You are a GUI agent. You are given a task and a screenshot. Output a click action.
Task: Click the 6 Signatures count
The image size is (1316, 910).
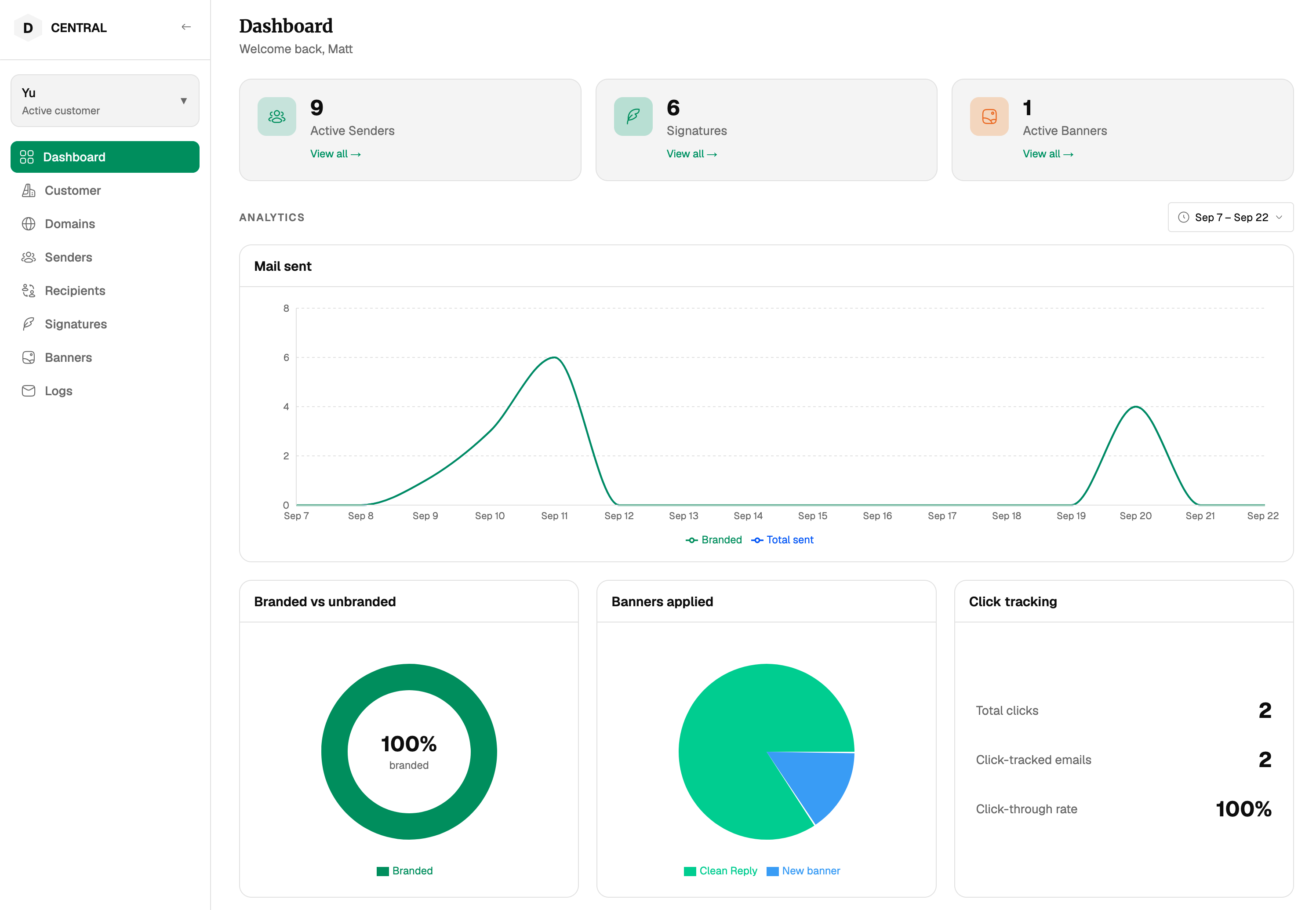click(673, 108)
